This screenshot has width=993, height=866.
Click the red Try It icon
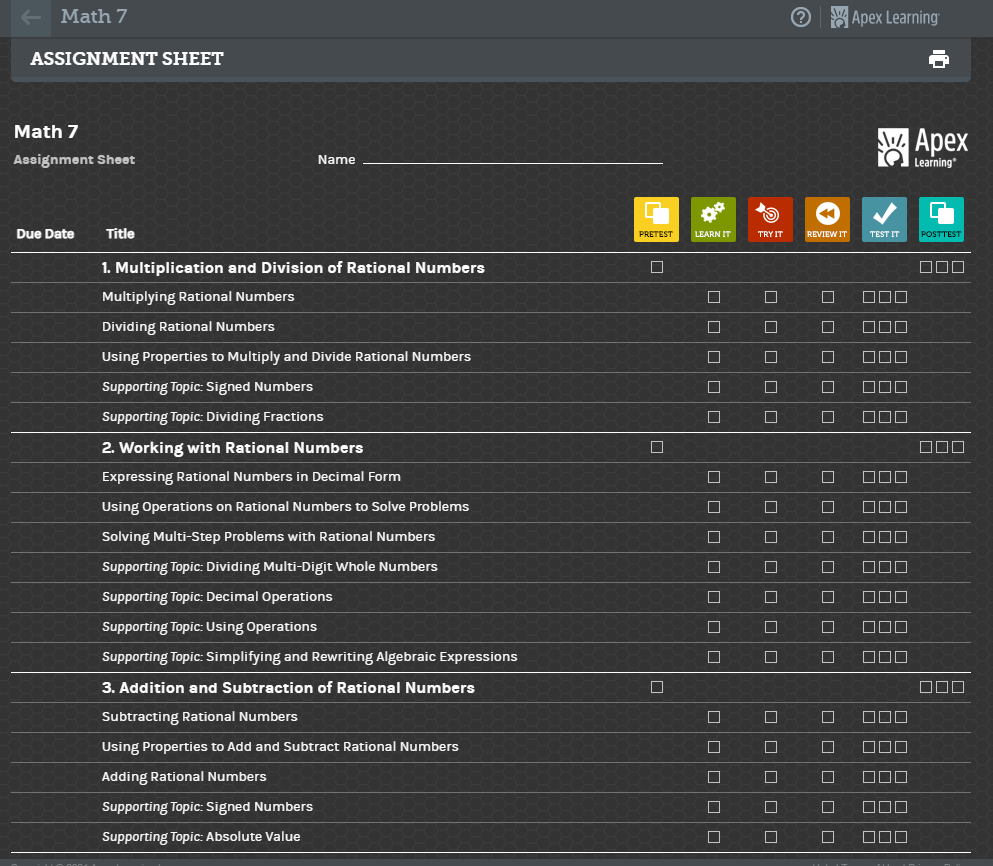click(770, 219)
